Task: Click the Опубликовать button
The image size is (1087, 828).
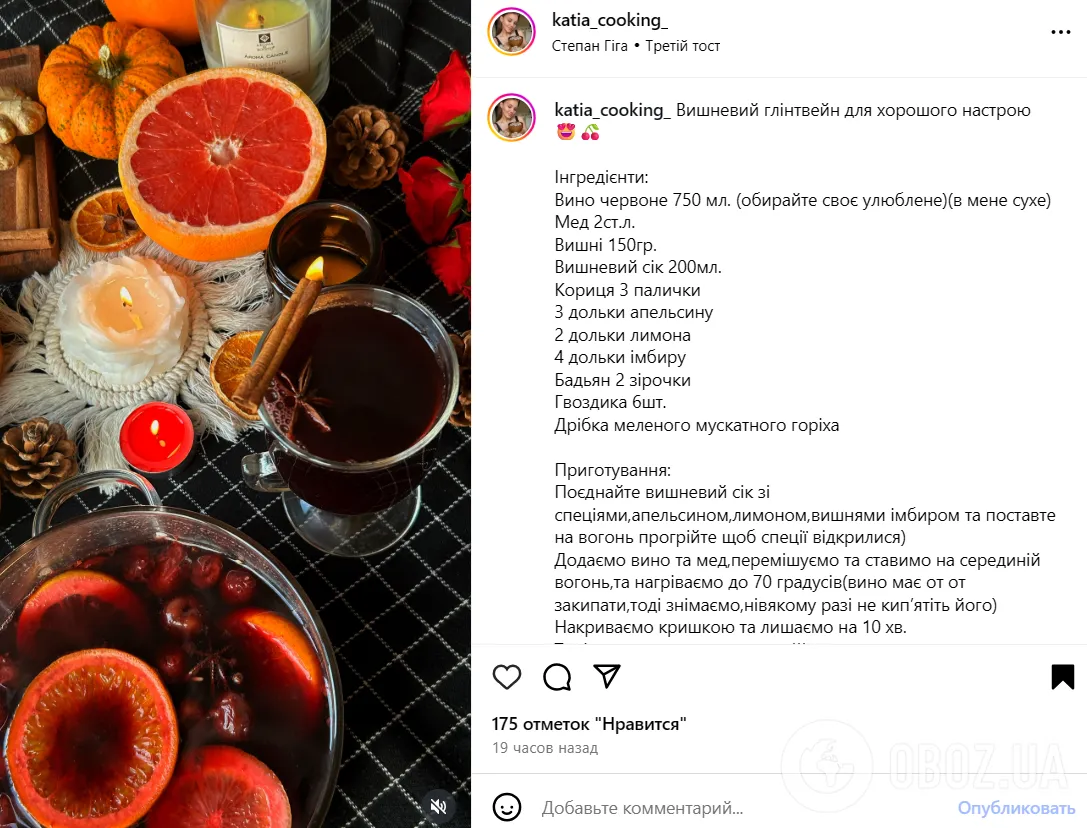Action: (1016, 808)
